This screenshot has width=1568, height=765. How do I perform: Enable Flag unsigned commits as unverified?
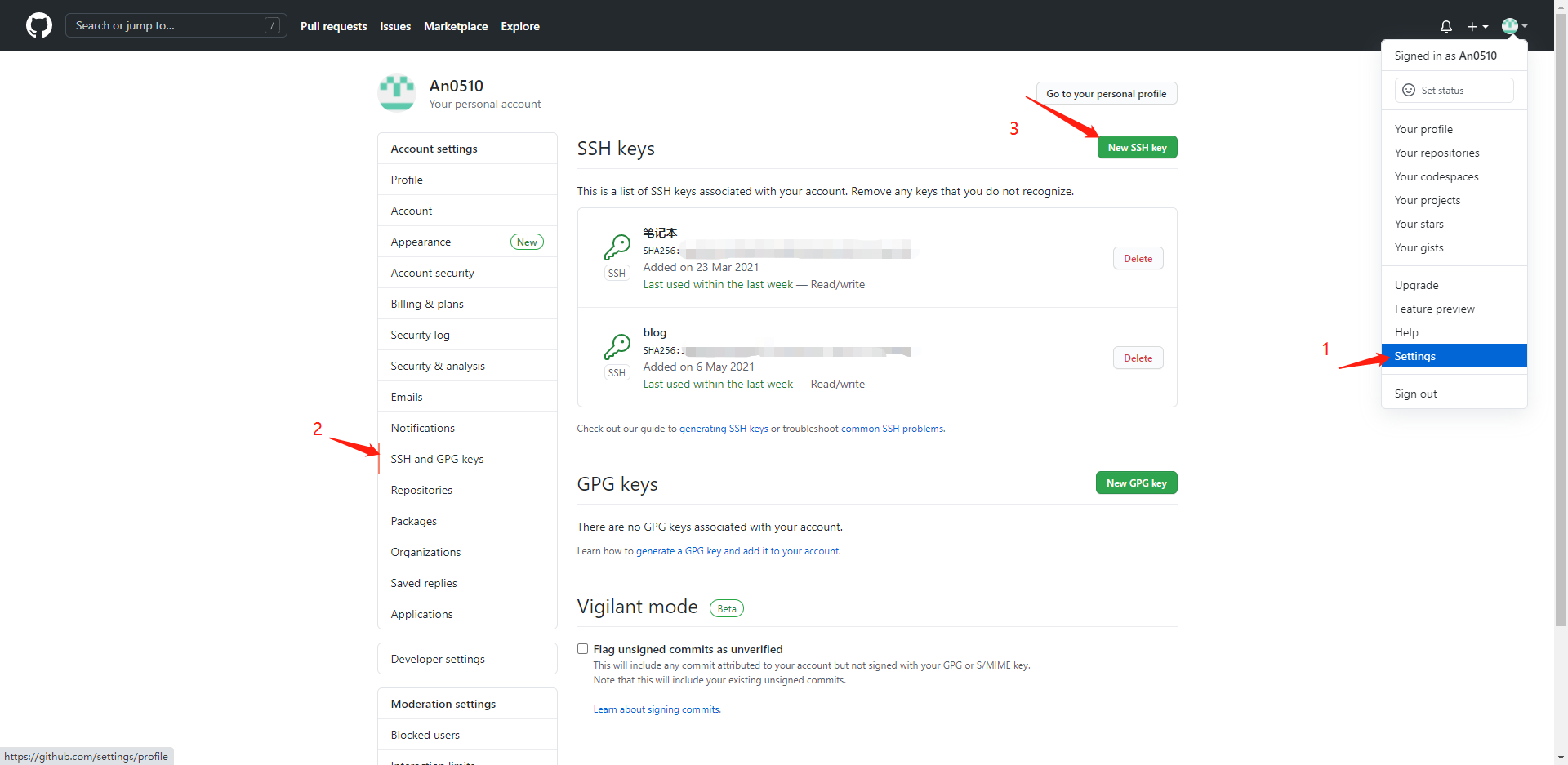tap(582, 649)
